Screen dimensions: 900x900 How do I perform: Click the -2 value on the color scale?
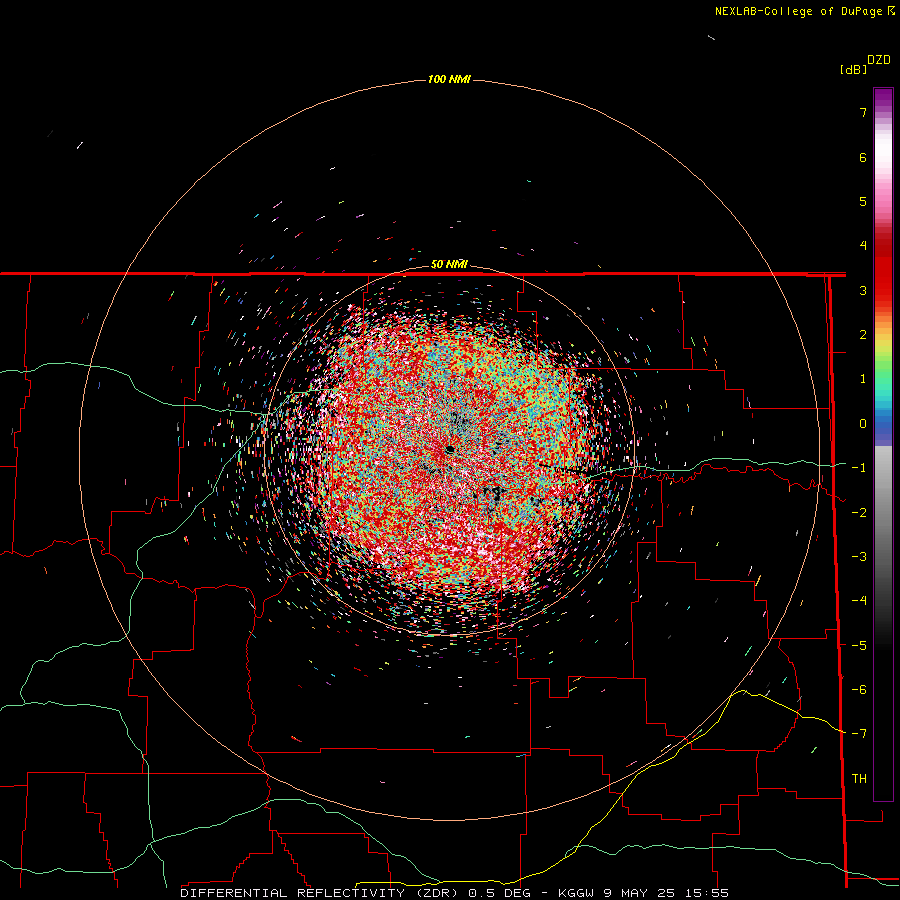pos(859,513)
